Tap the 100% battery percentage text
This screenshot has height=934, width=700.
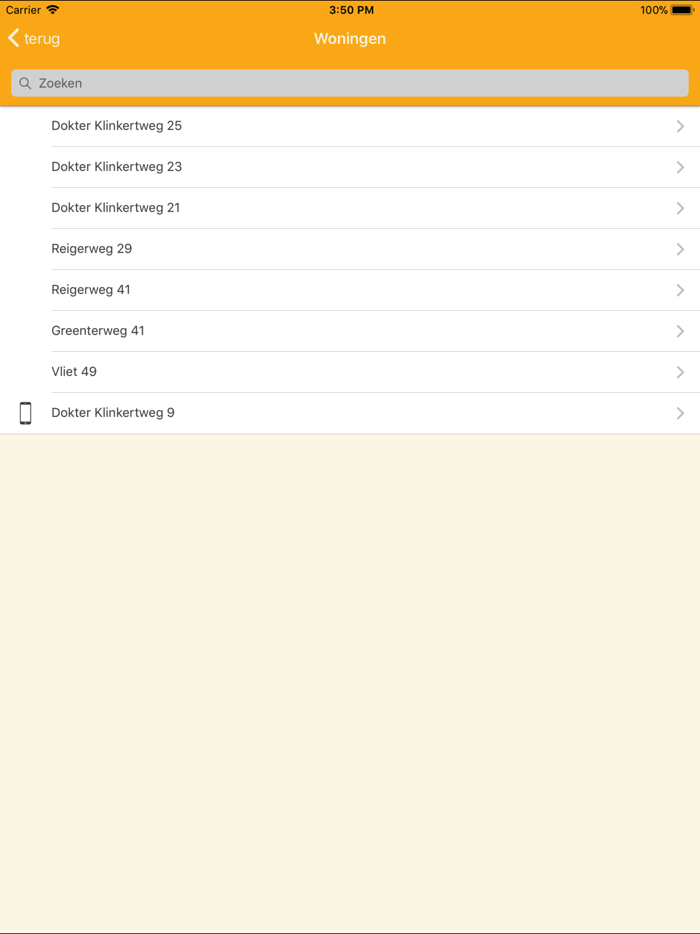point(655,9)
